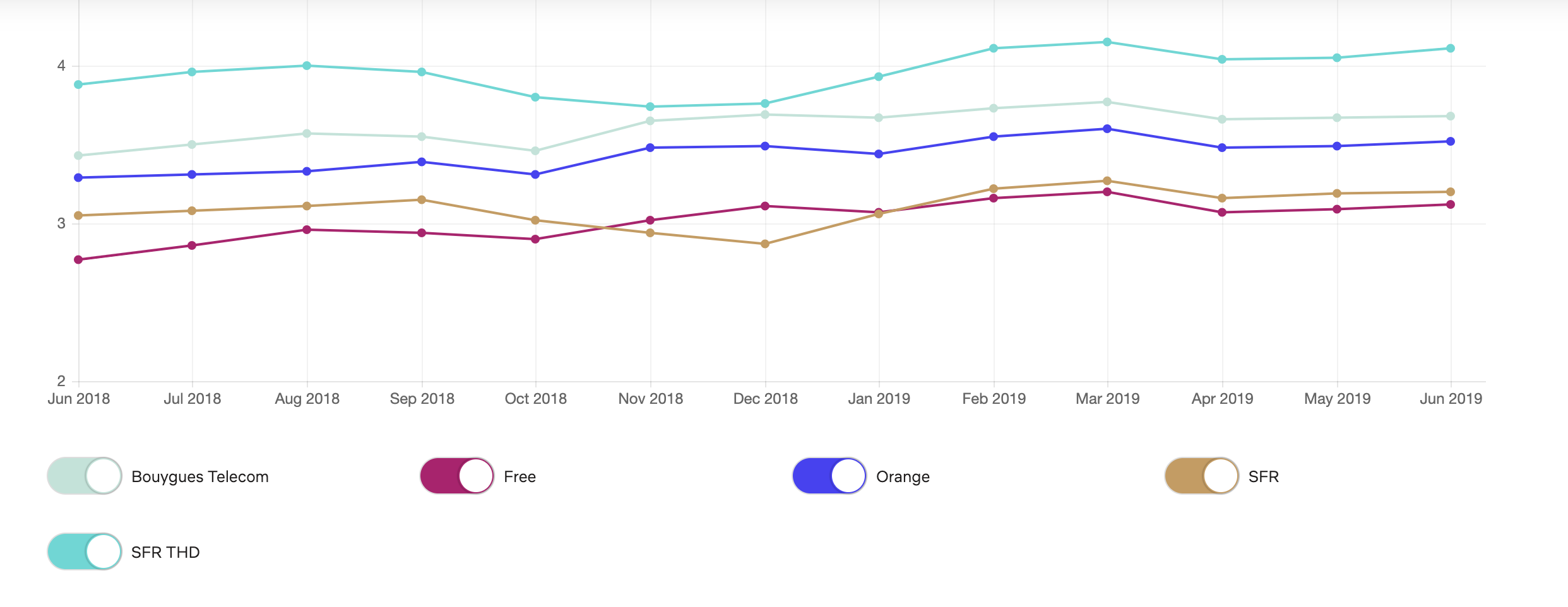Select the Orange data point at Jun 2019
The image size is (1568, 607).
(1451, 141)
